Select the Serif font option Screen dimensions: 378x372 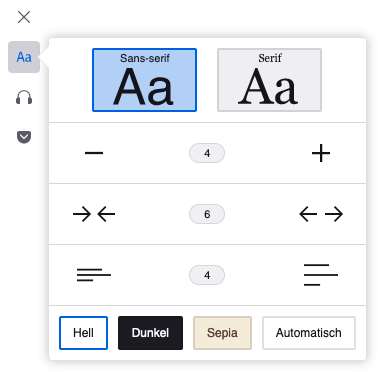[269, 80]
